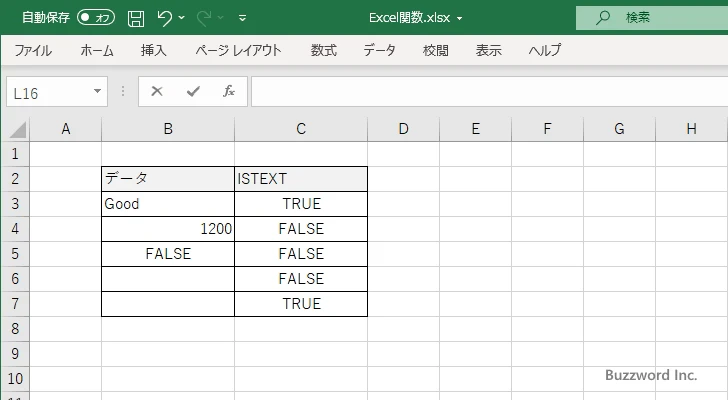Viewport: 728px width, 400px height.
Task: Click the Save disk icon
Action: [136, 18]
